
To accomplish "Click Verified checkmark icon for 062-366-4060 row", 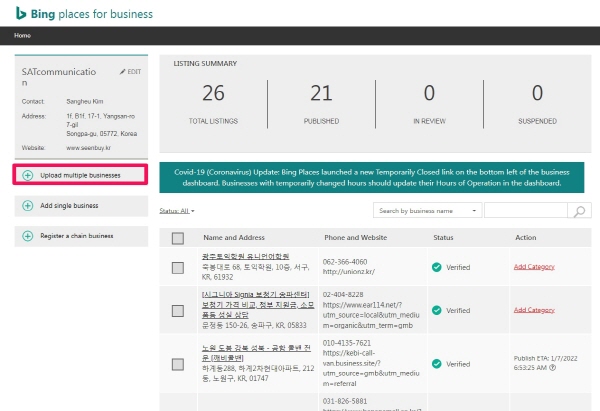I will [437, 267].
